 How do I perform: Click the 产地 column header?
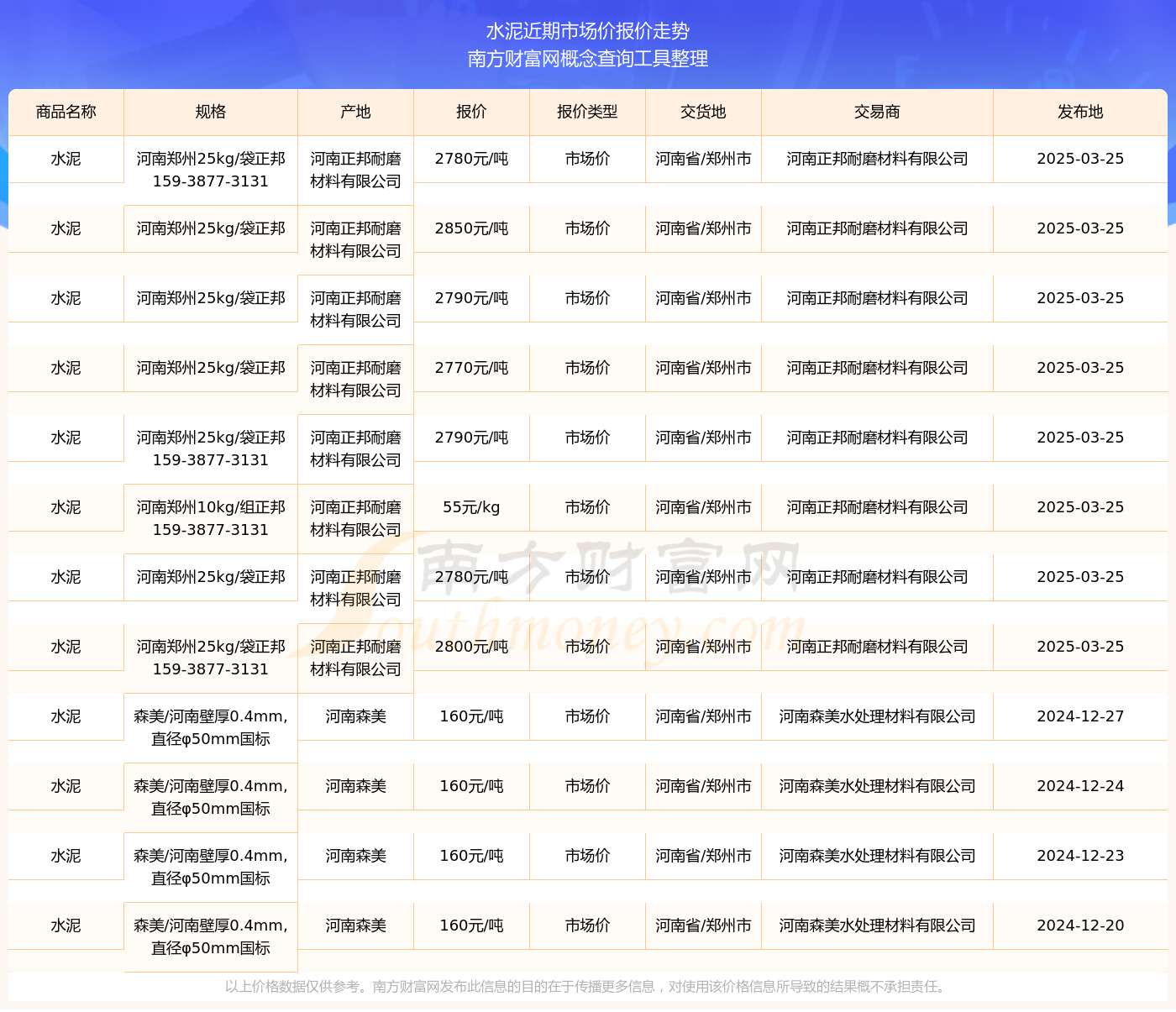[356, 112]
